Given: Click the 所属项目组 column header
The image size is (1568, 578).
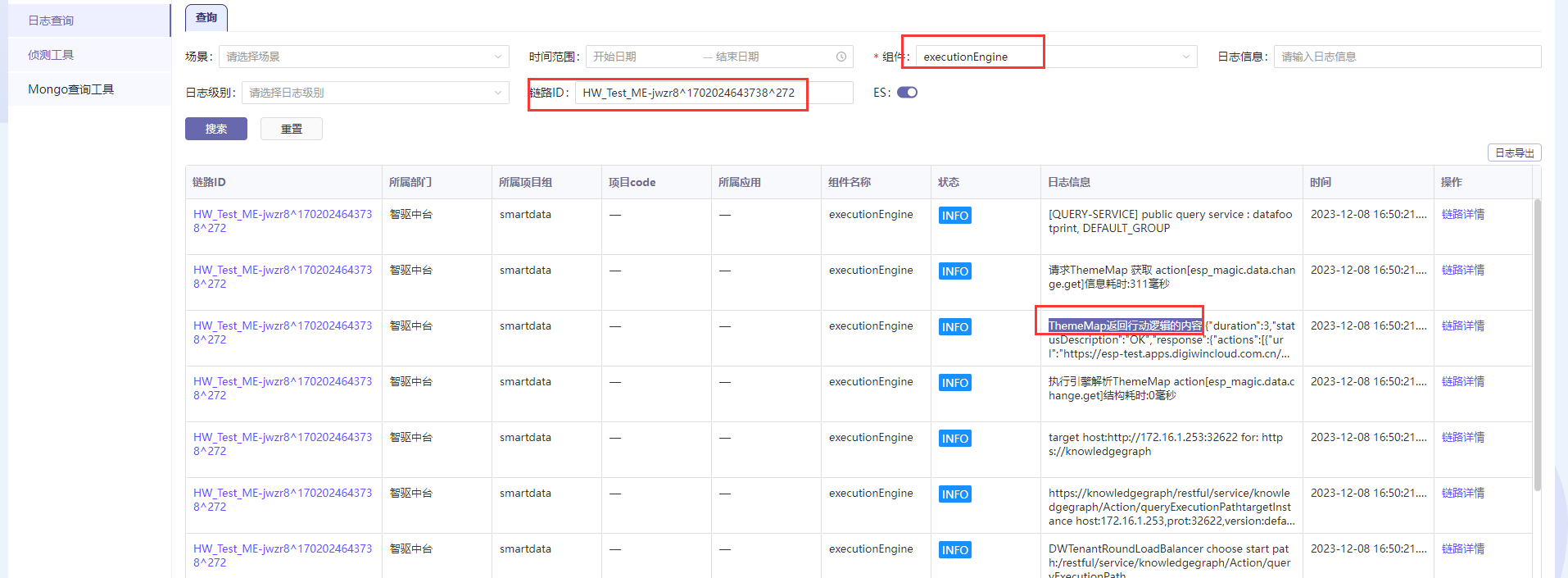Looking at the screenshot, I should tap(525, 182).
